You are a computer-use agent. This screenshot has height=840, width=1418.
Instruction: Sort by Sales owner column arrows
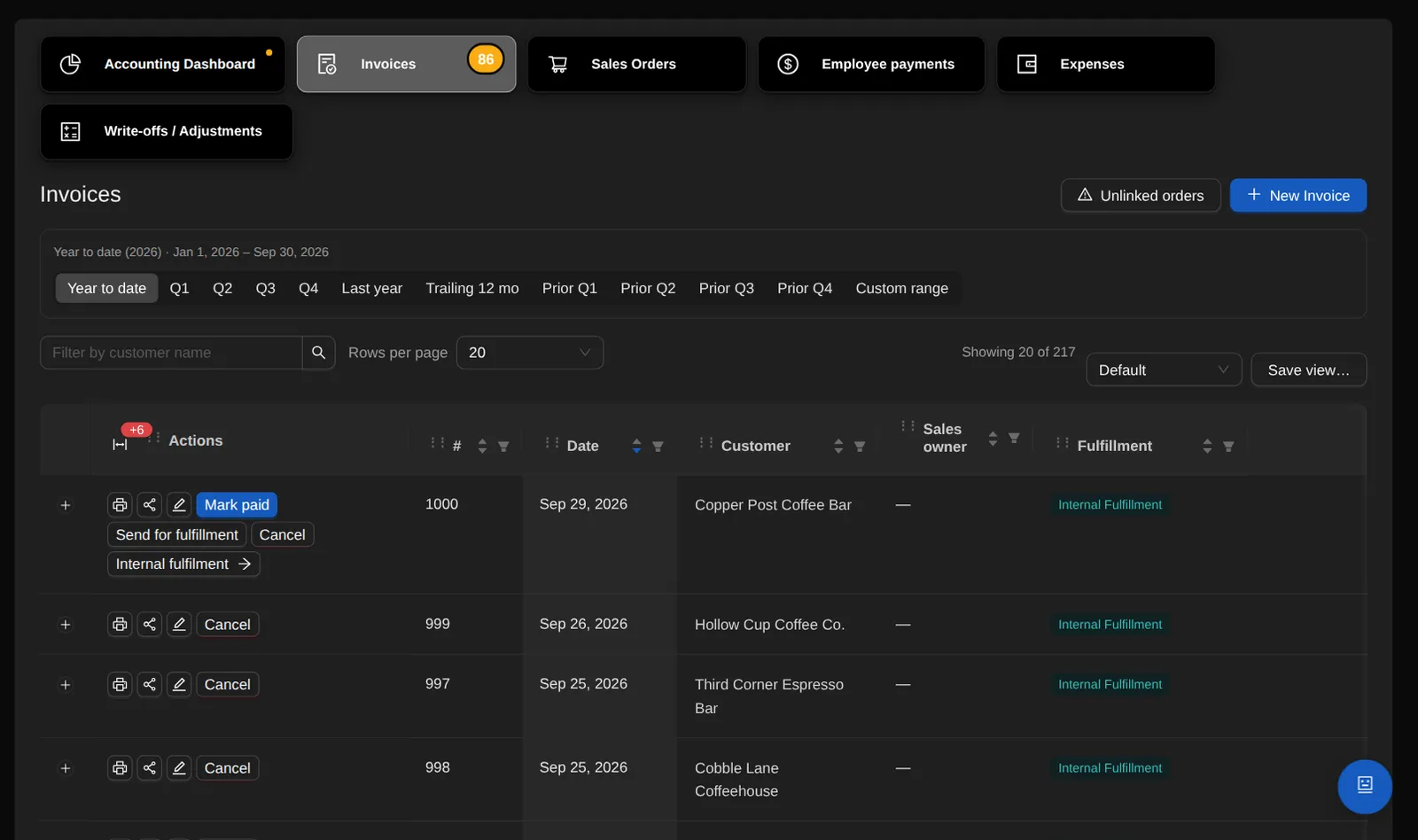point(993,438)
